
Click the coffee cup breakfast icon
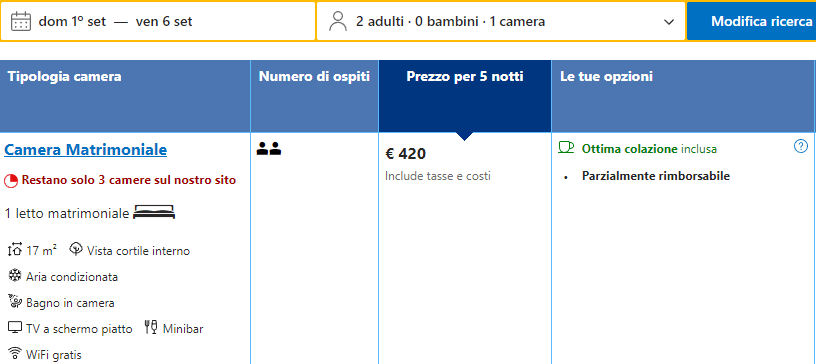(x=566, y=147)
